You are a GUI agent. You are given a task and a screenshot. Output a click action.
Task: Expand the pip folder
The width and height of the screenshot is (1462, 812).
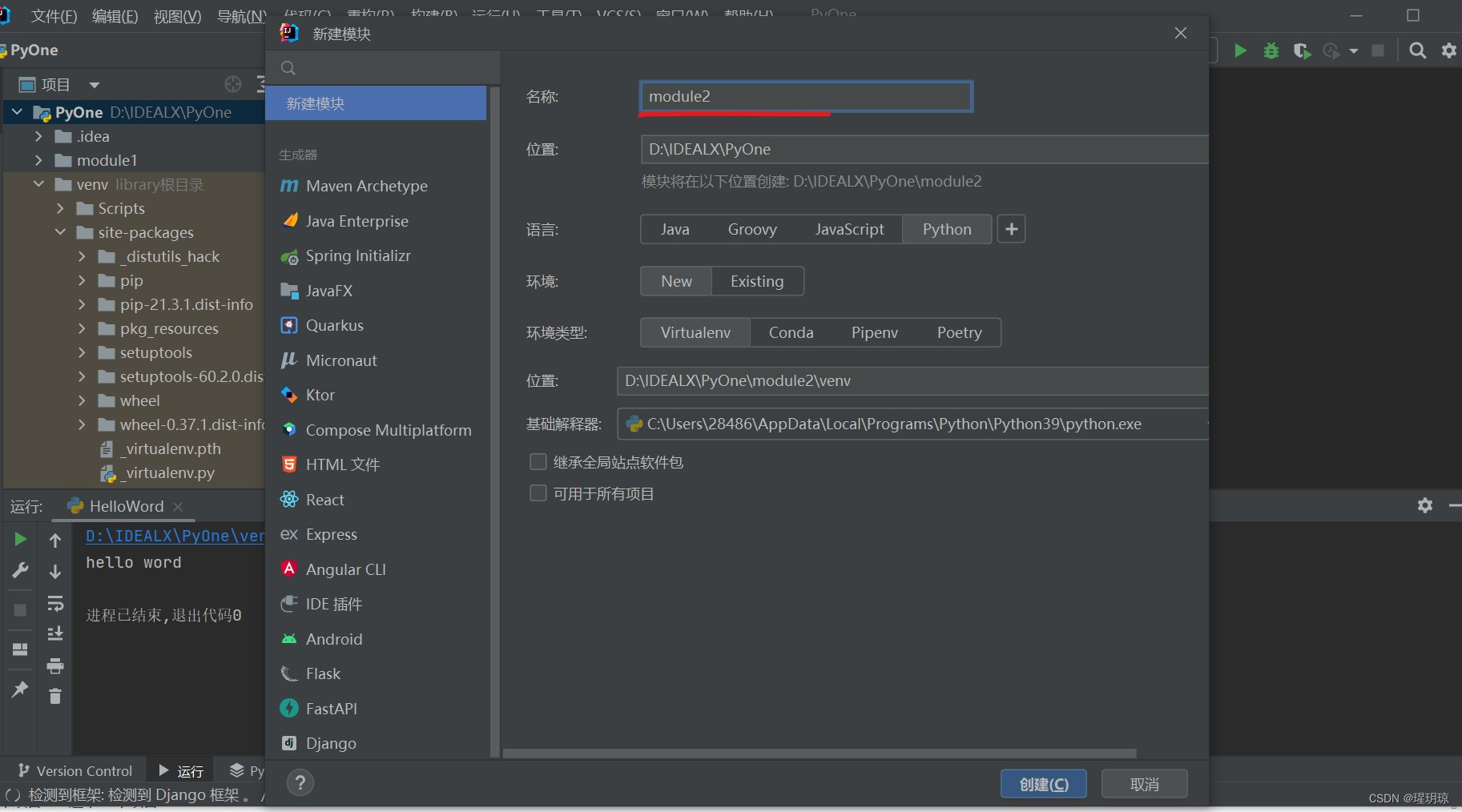pyautogui.click(x=82, y=280)
